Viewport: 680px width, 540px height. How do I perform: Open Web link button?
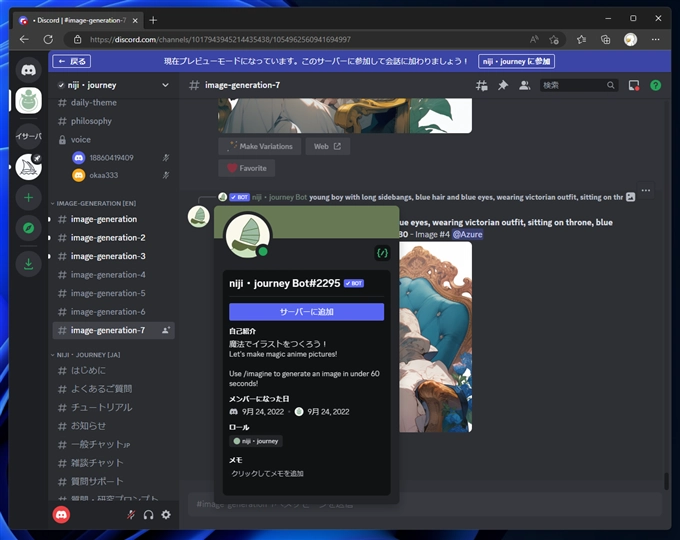click(x=327, y=147)
